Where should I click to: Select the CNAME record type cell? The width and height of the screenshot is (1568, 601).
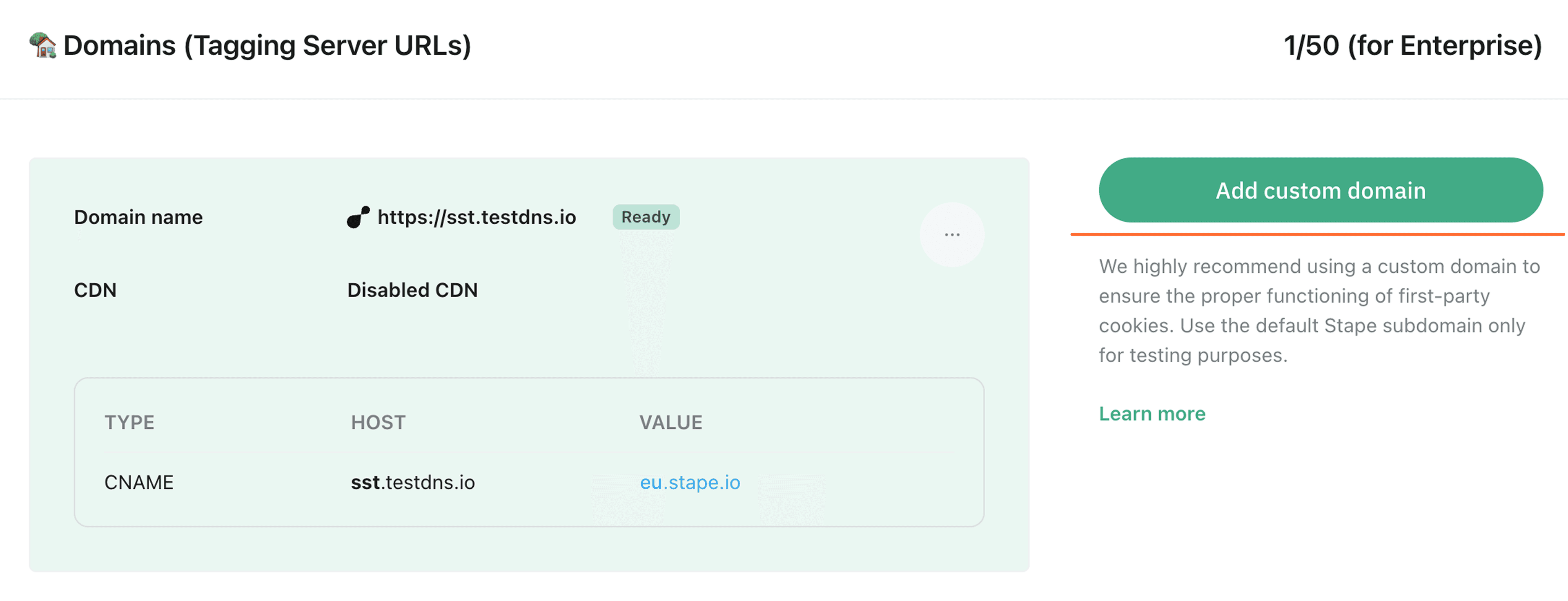pos(139,482)
